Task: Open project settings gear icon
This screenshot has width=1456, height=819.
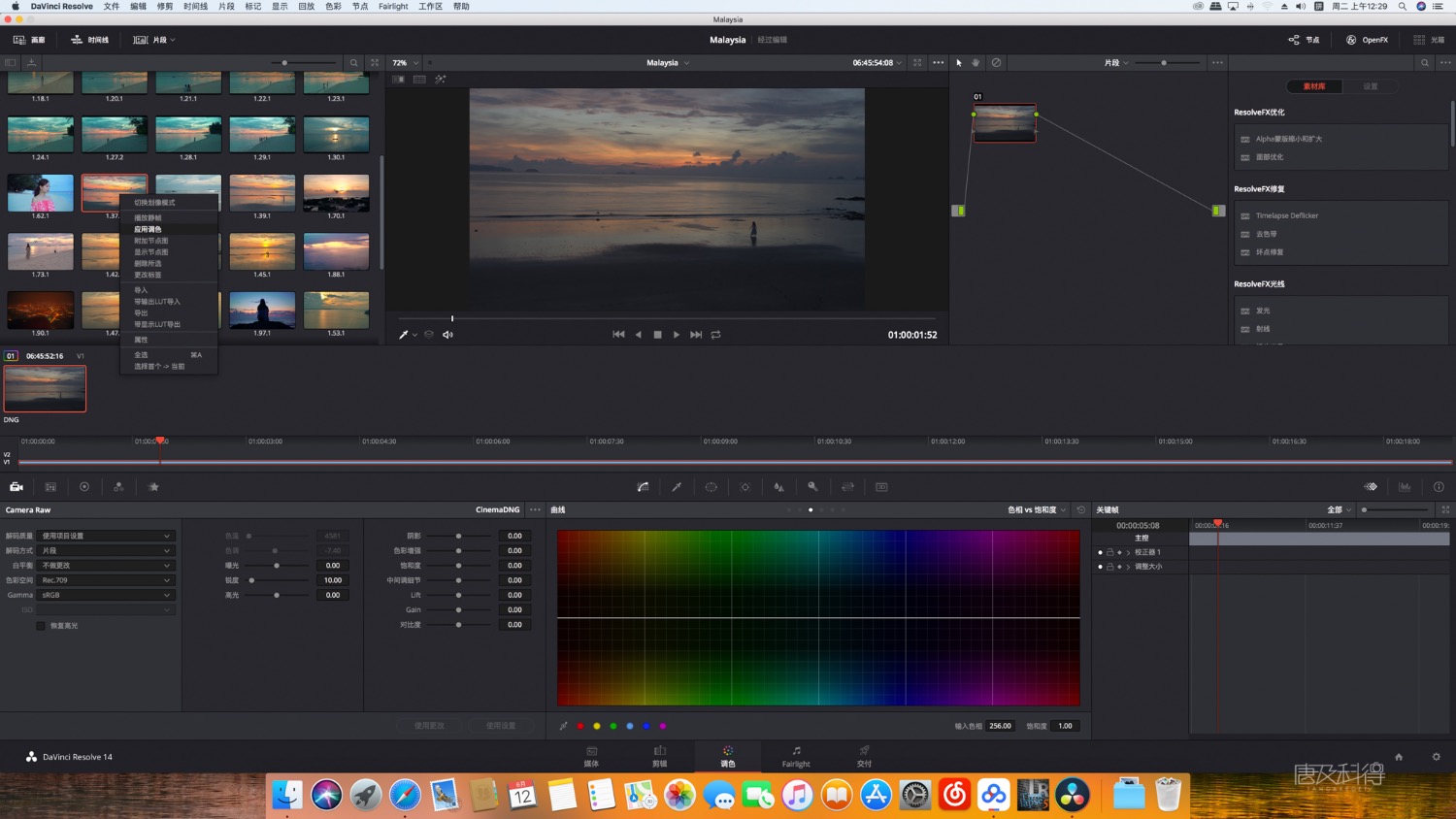Action: 1436,757
